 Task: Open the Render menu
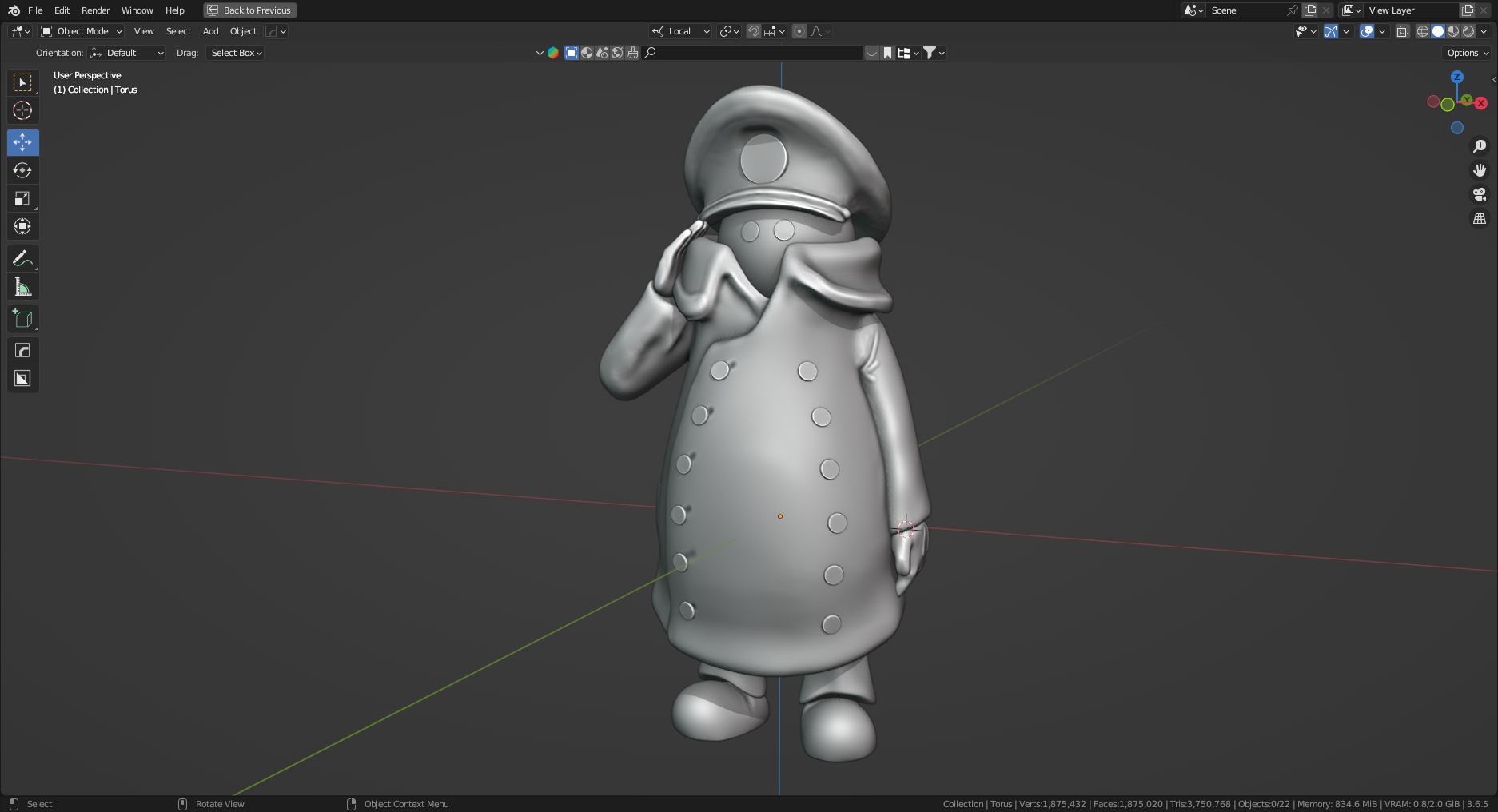95,10
